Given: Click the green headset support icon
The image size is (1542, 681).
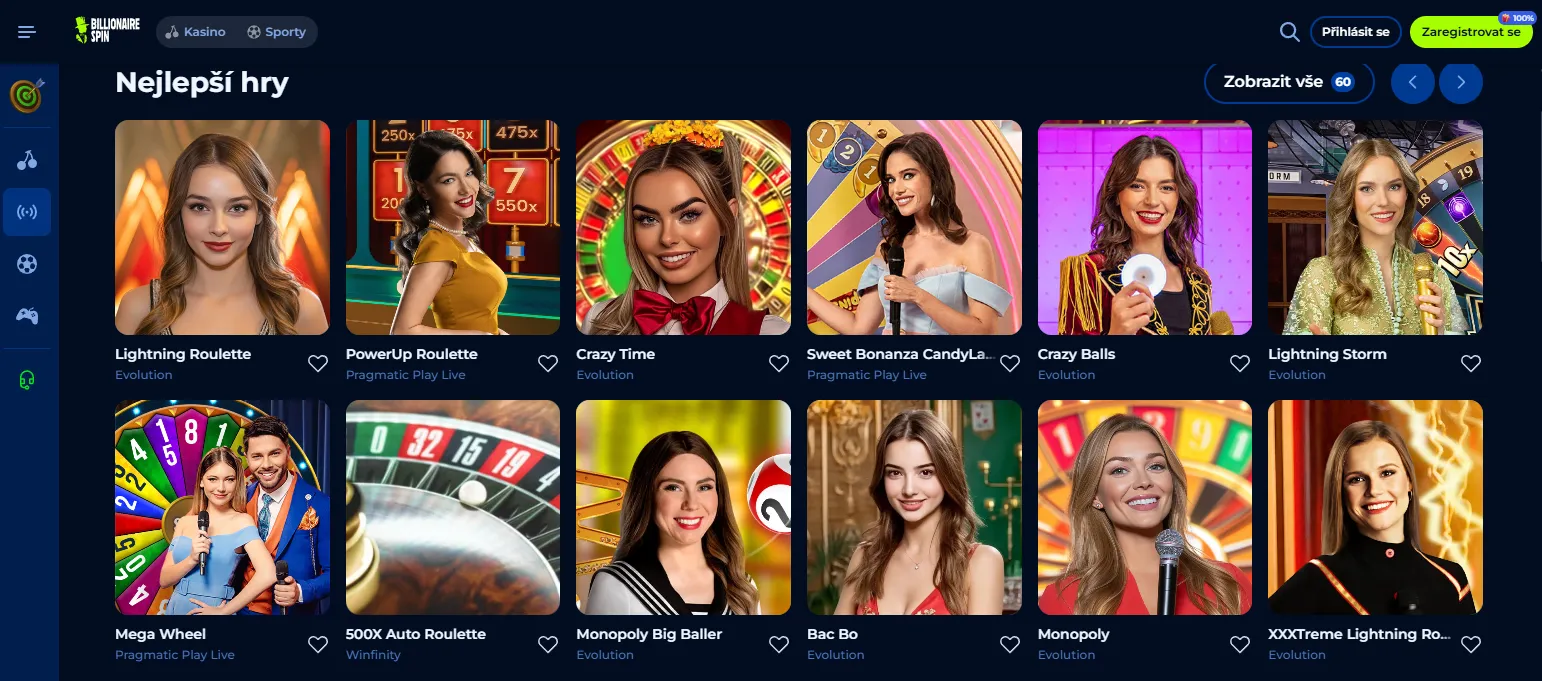Looking at the screenshot, I should (27, 380).
